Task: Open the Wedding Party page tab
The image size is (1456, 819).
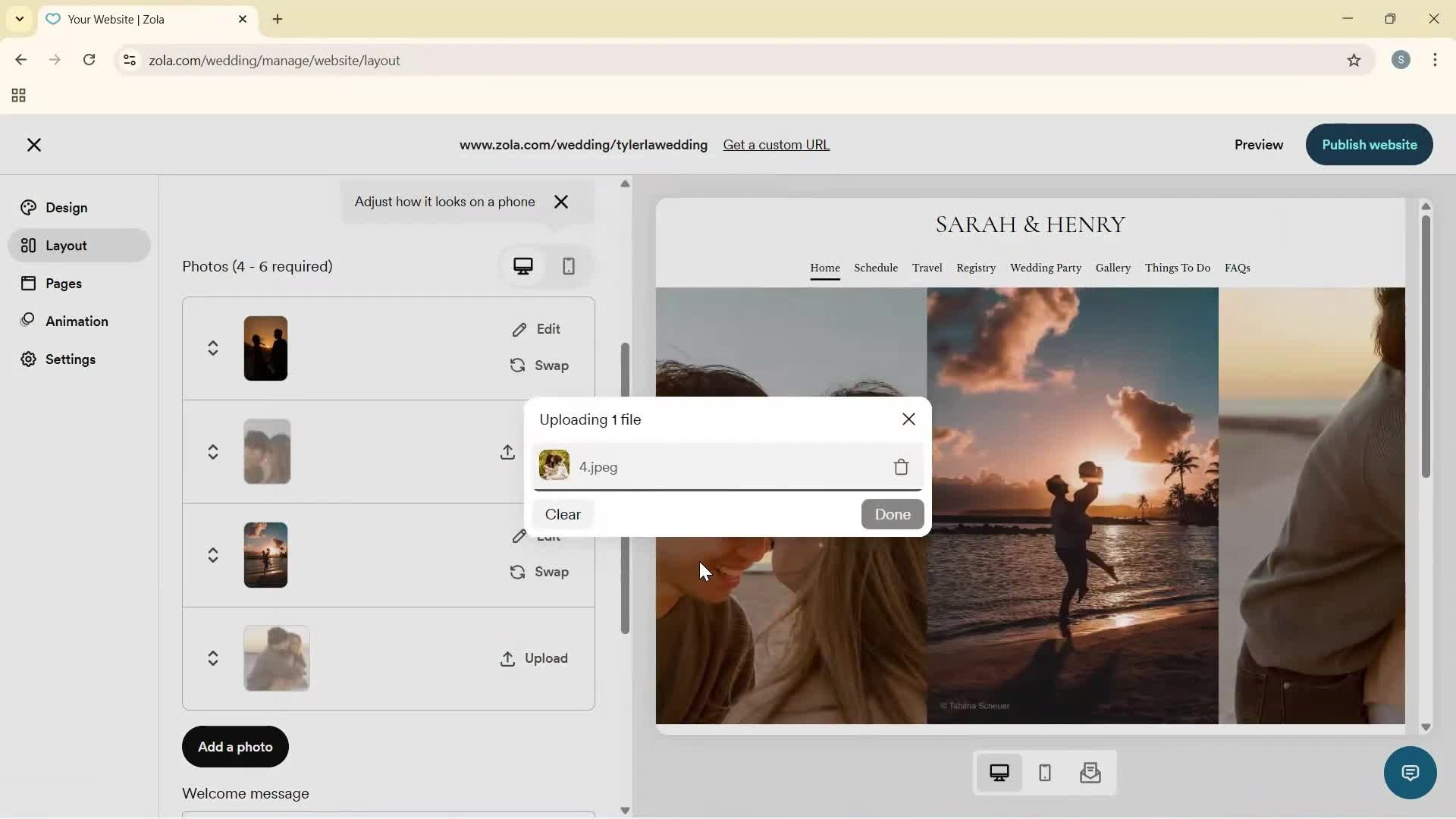Action: pyautogui.click(x=1046, y=268)
